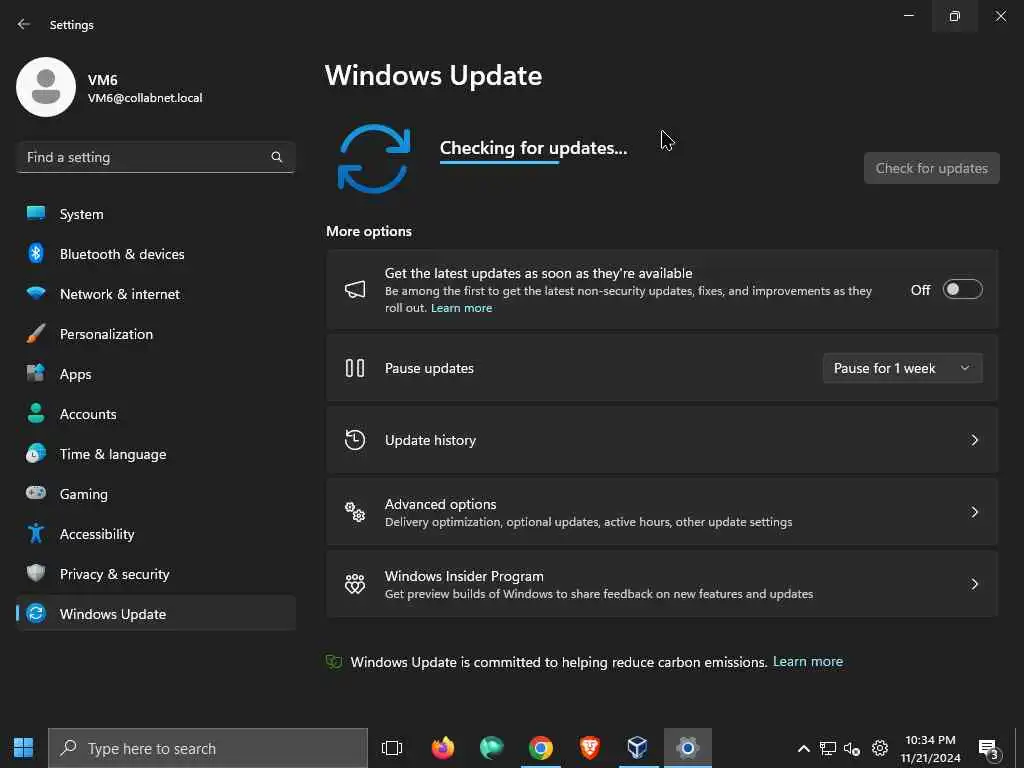This screenshot has width=1024, height=768.
Task: Toggle get latest updates switch on
Action: 963,289
